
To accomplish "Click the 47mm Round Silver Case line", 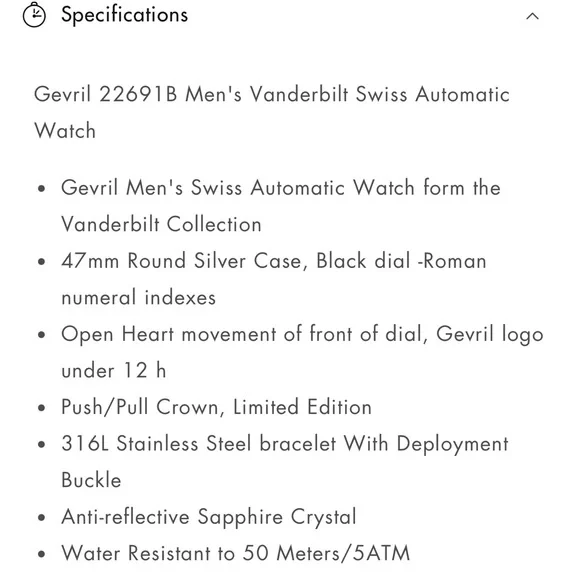I will click(x=274, y=260).
